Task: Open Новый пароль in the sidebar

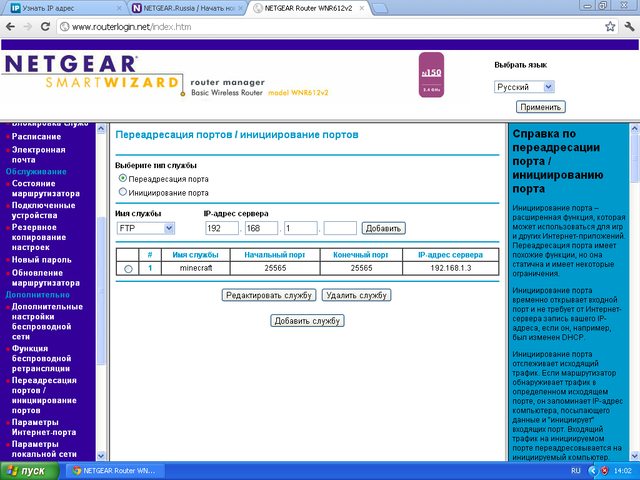Action: tap(41, 260)
